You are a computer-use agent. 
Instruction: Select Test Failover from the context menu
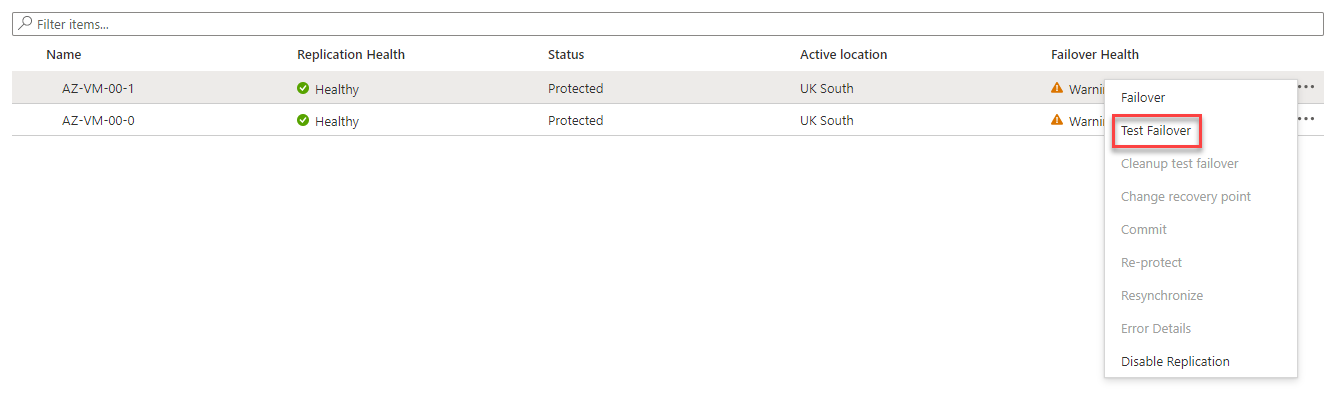coord(1155,131)
